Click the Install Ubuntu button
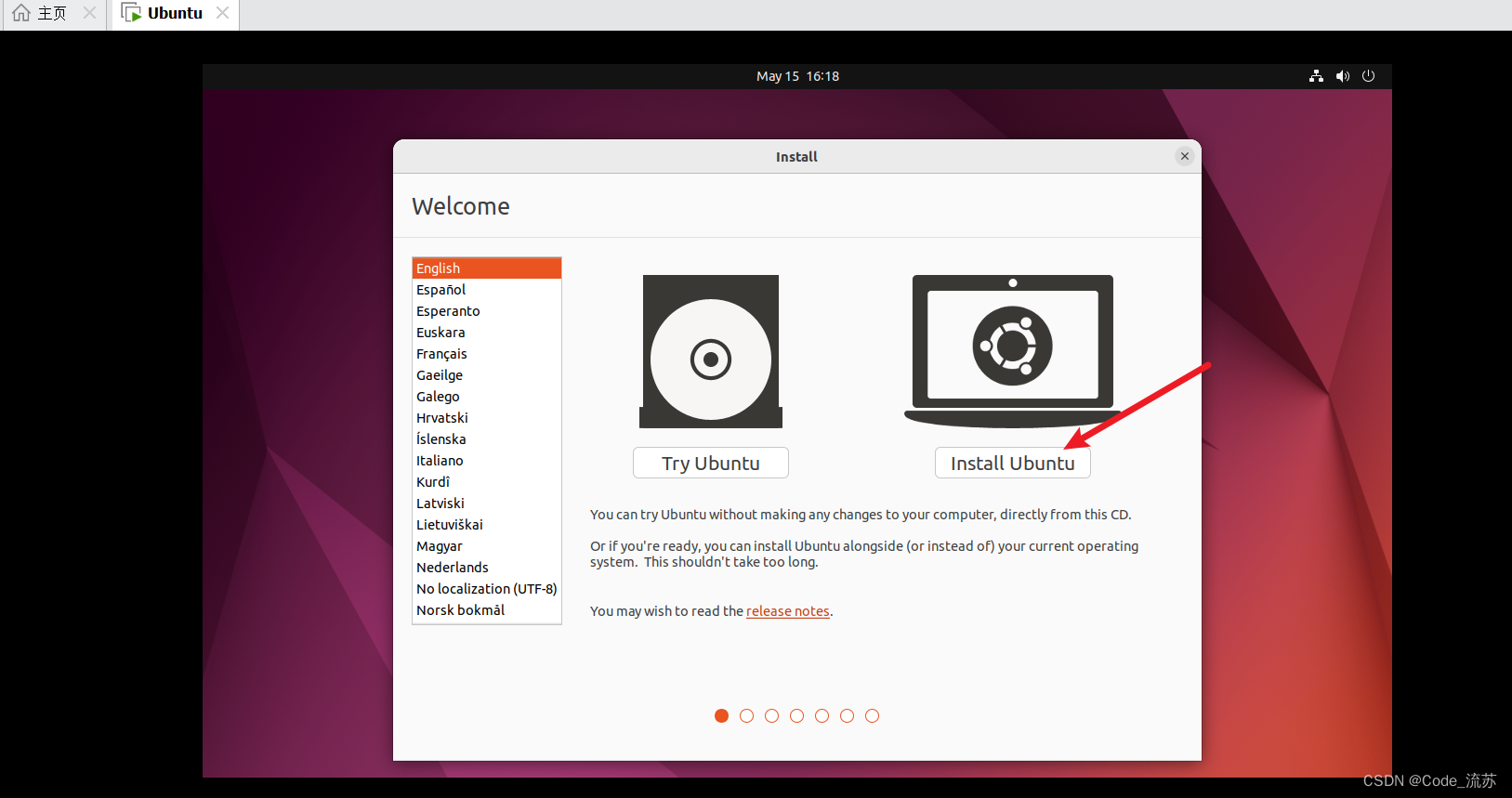Screen dimensions: 1512x798 (x=1012, y=463)
